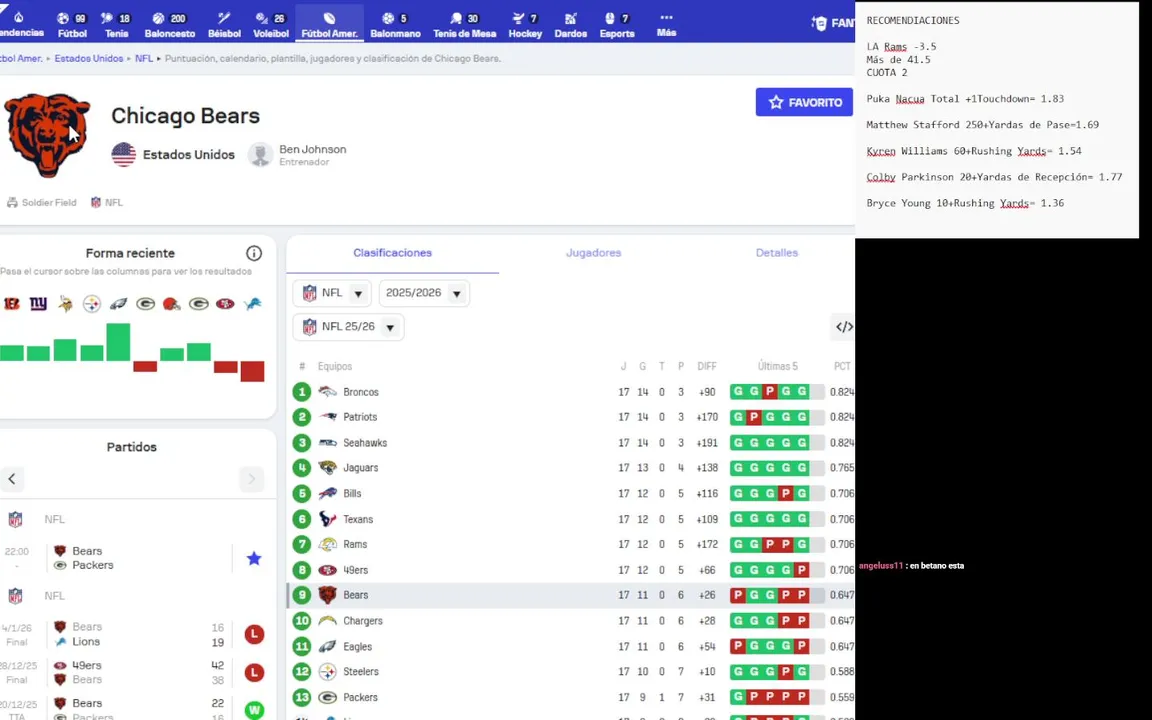The width and height of the screenshot is (1152, 720).
Task: Open the Béisbol sport category
Action: (224, 25)
